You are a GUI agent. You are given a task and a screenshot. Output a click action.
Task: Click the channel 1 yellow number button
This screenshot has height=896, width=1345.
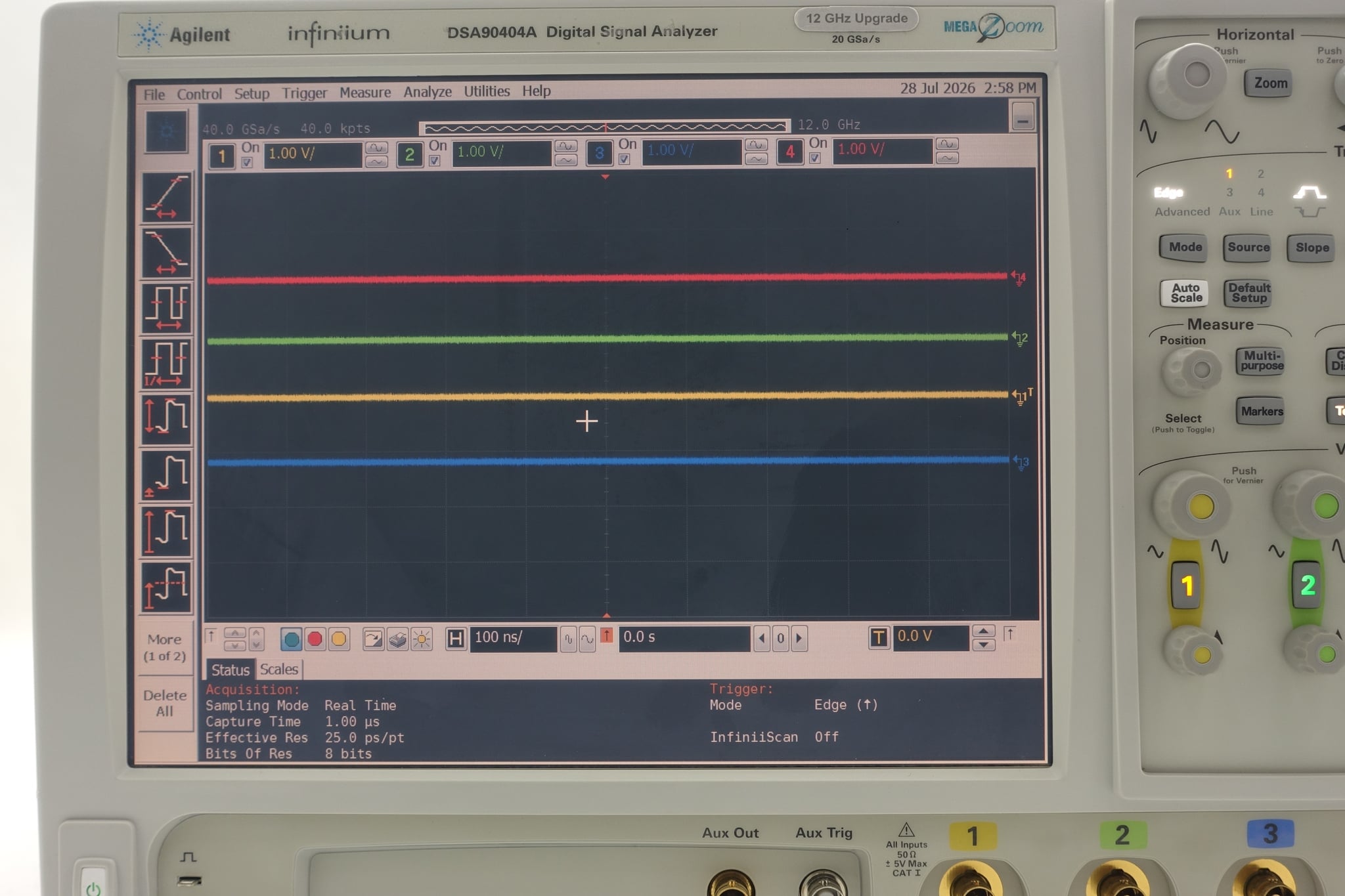pos(221,156)
